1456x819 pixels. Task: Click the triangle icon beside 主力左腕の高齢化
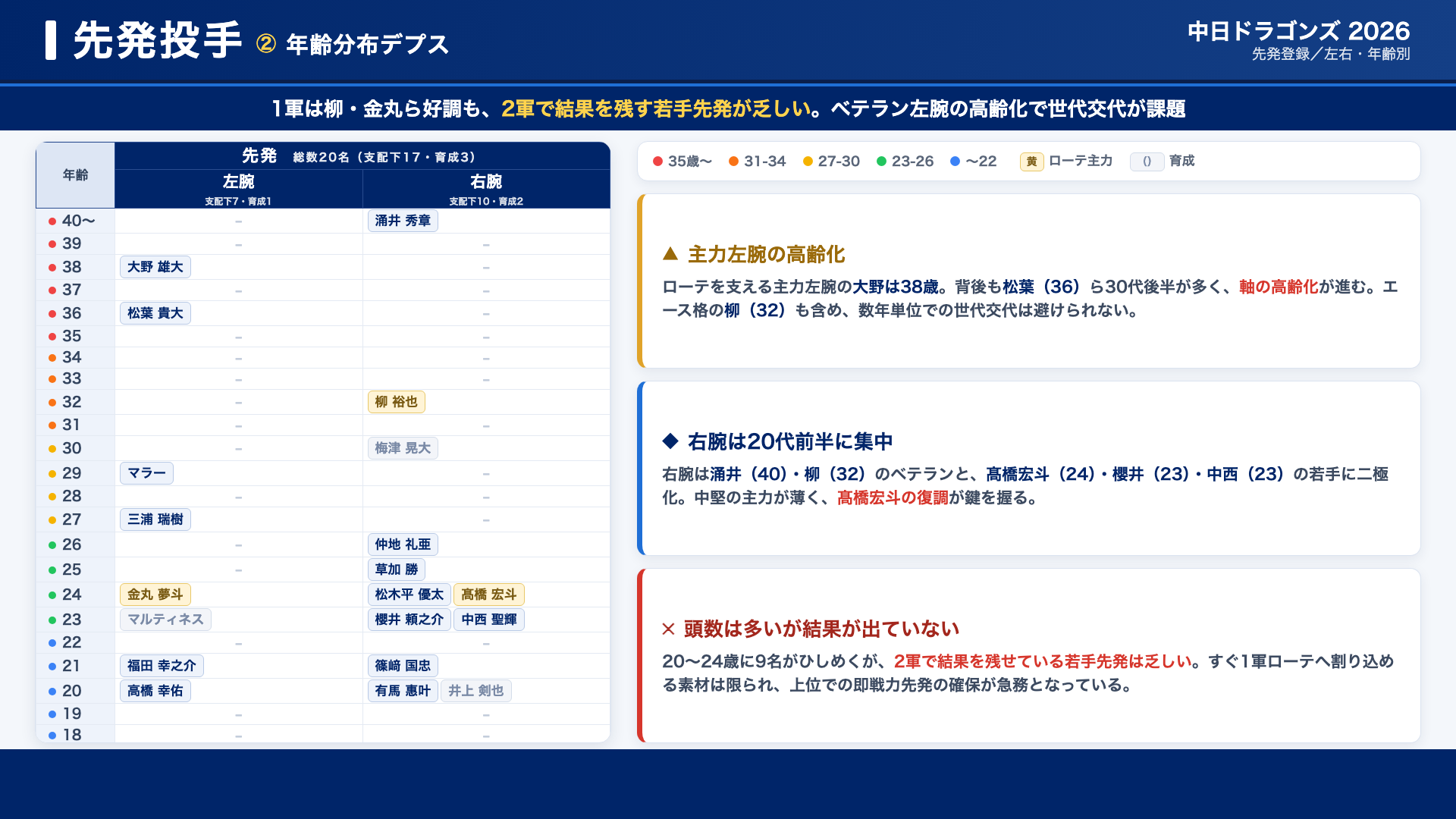(670, 254)
